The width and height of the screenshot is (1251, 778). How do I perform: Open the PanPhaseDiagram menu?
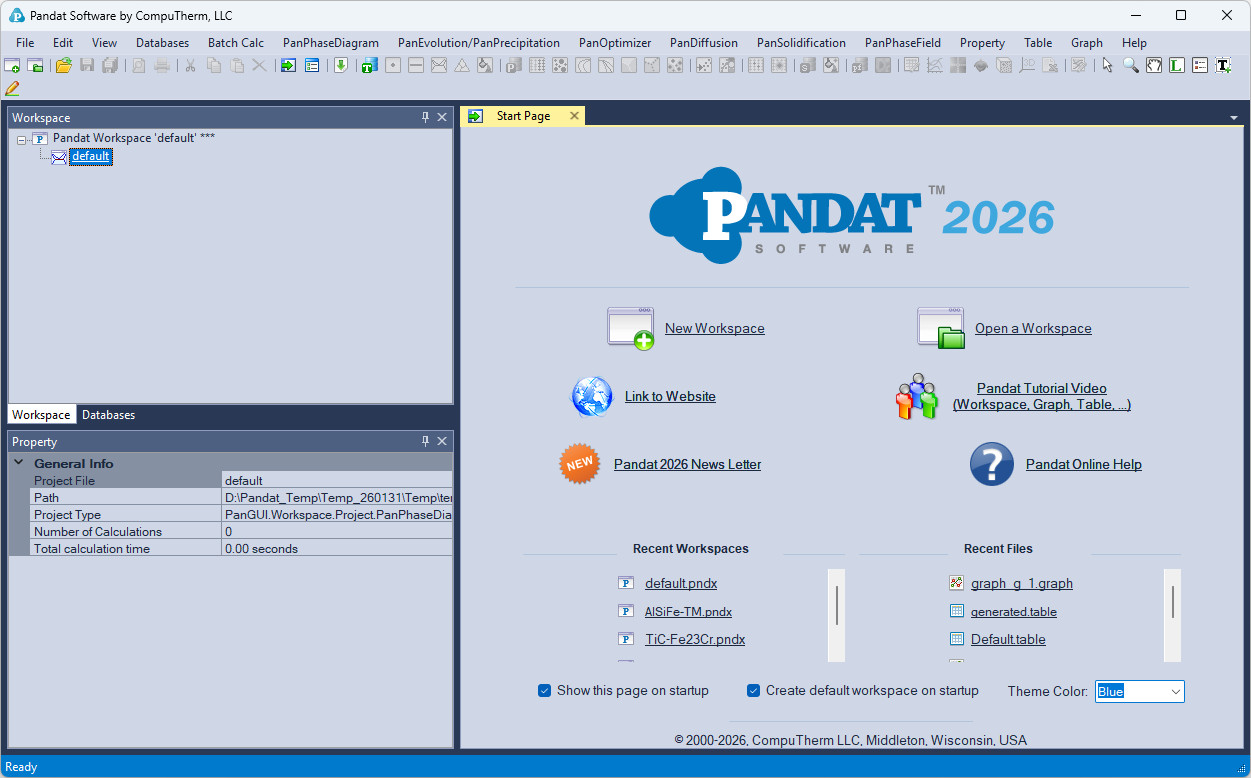coord(330,43)
